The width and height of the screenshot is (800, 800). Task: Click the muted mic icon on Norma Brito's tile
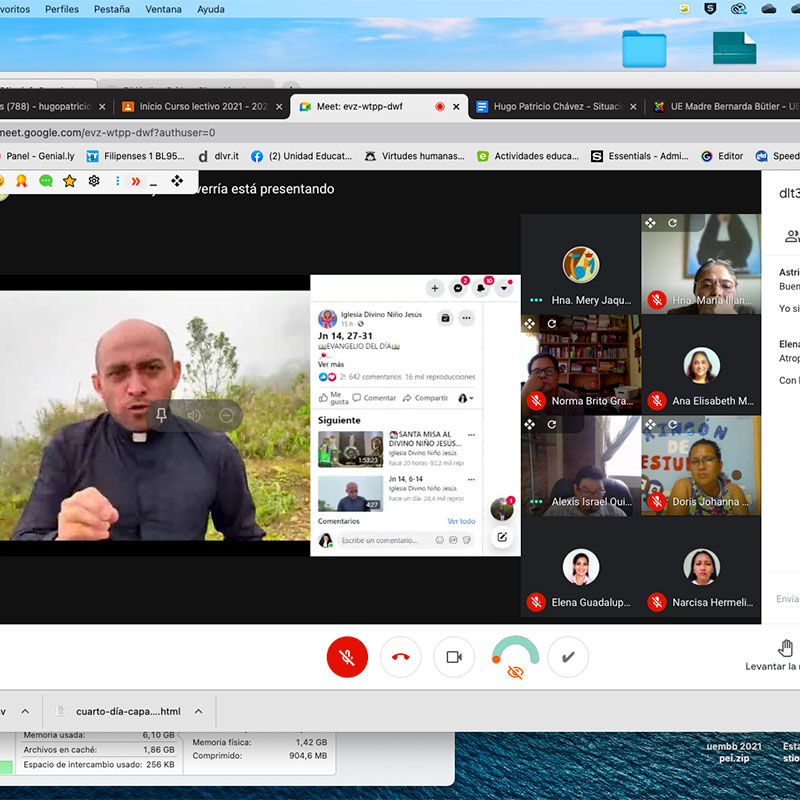point(536,401)
